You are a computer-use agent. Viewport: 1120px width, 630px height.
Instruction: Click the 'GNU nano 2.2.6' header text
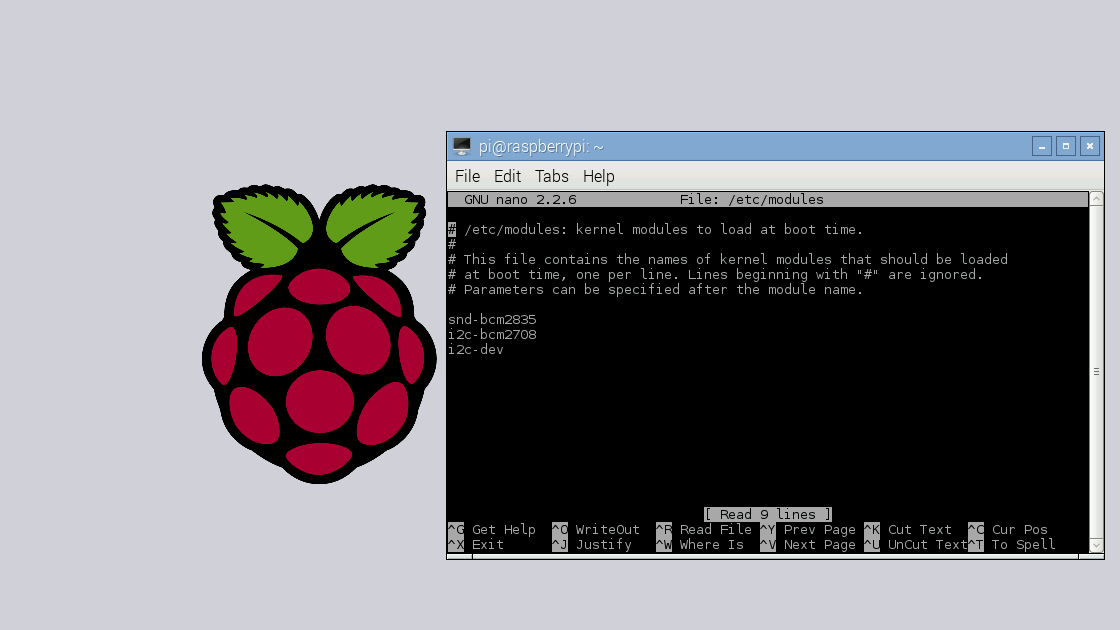point(520,200)
